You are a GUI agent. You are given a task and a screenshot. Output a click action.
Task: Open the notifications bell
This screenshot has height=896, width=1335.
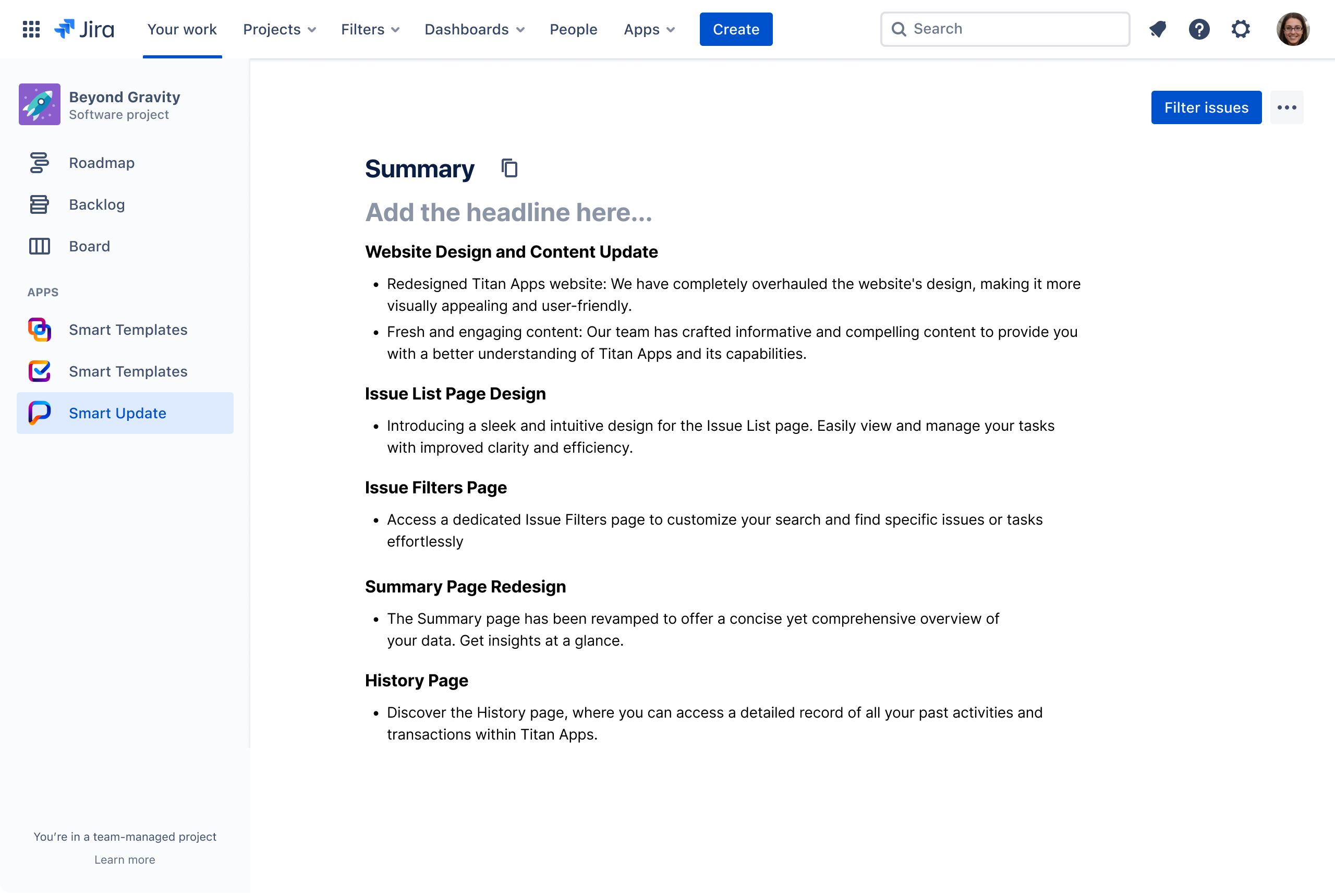1157,29
